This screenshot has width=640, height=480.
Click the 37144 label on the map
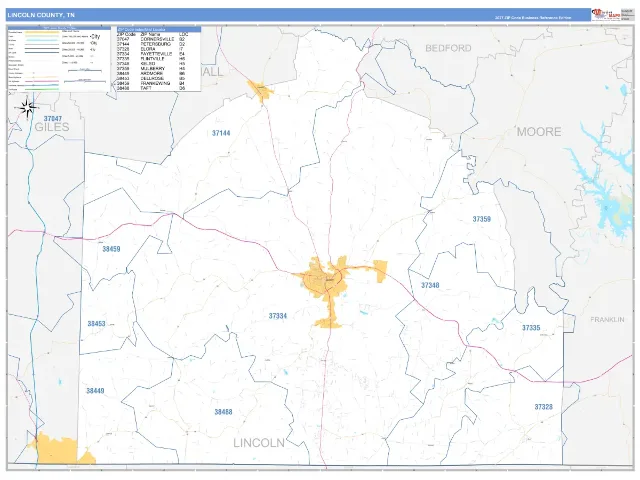point(221,133)
